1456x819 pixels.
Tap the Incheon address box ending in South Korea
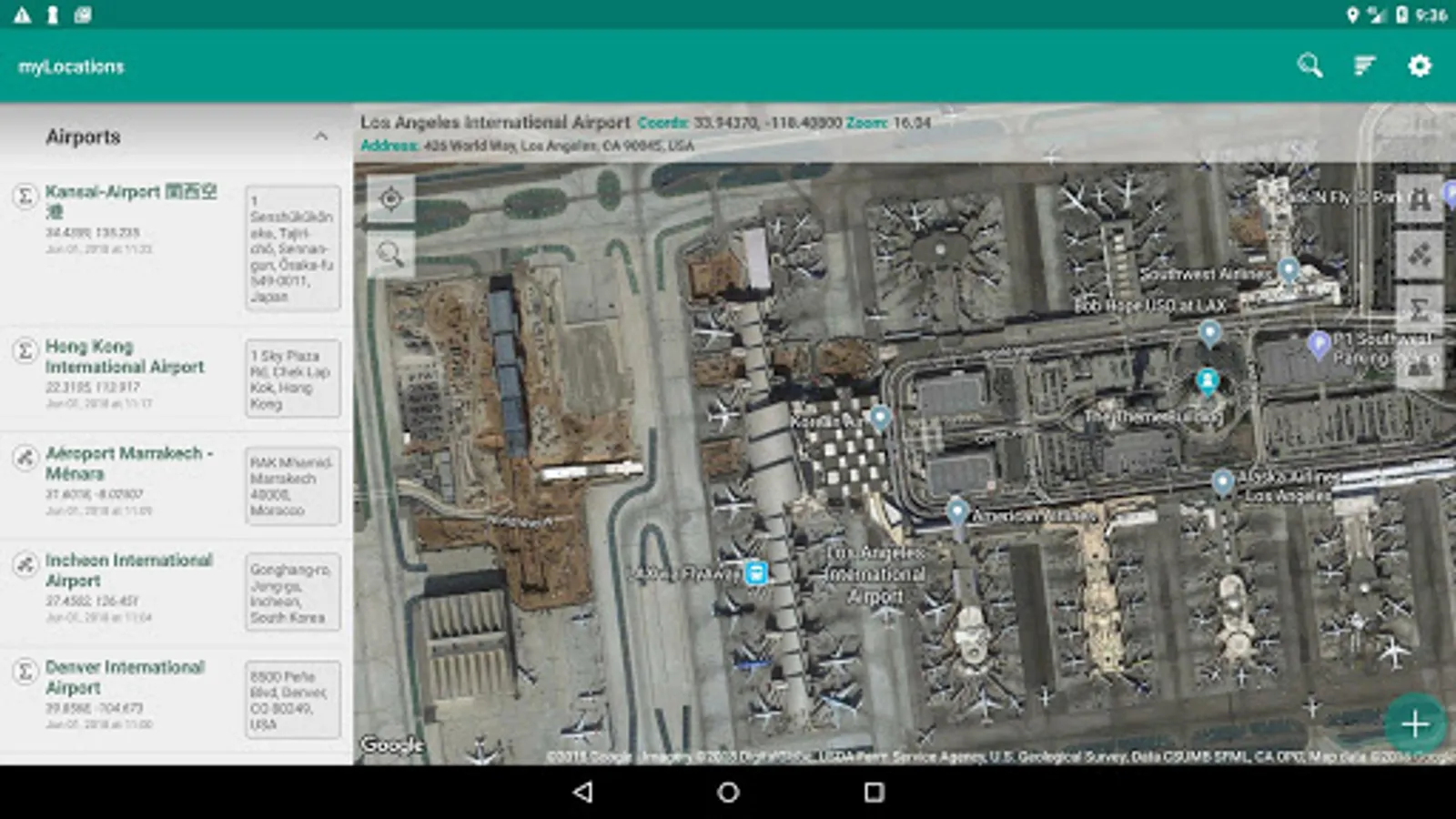tap(292, 592)
